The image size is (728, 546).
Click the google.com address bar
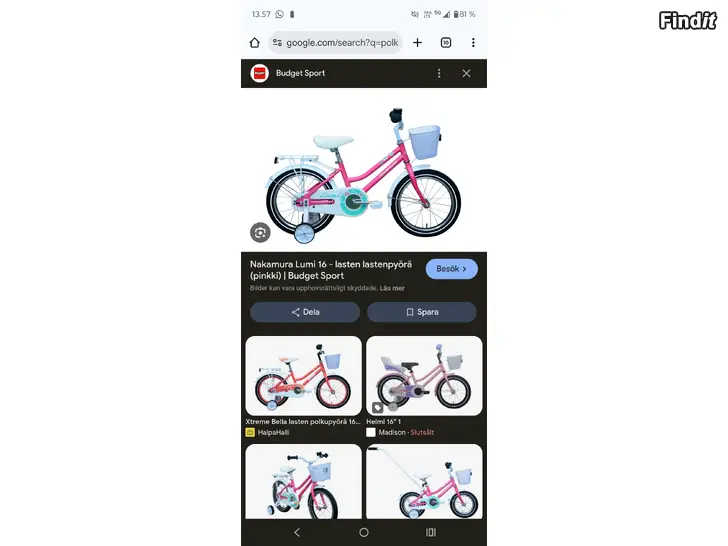pos(335,43)
